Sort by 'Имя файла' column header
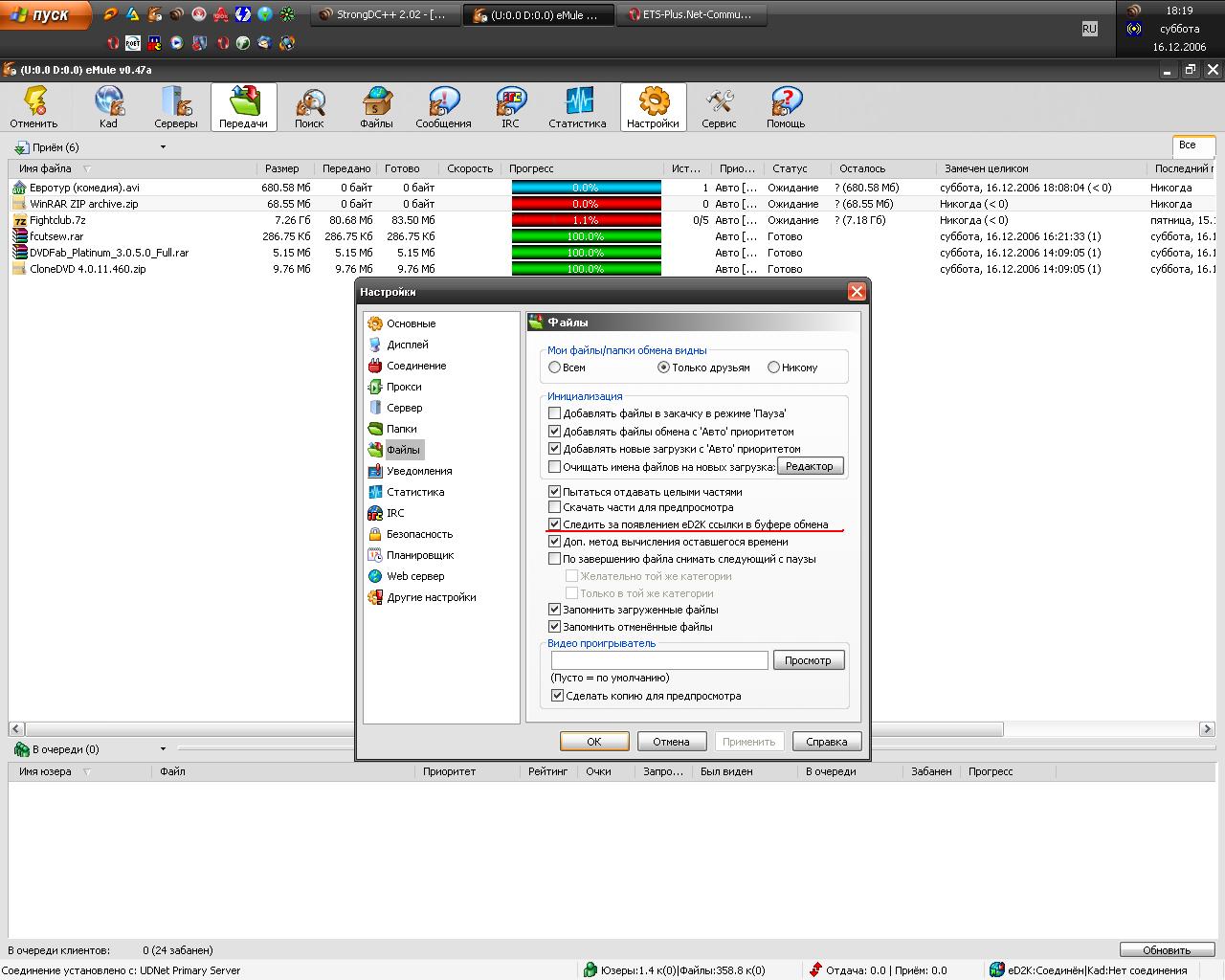The image size is (1225, 980). (46, 168)
